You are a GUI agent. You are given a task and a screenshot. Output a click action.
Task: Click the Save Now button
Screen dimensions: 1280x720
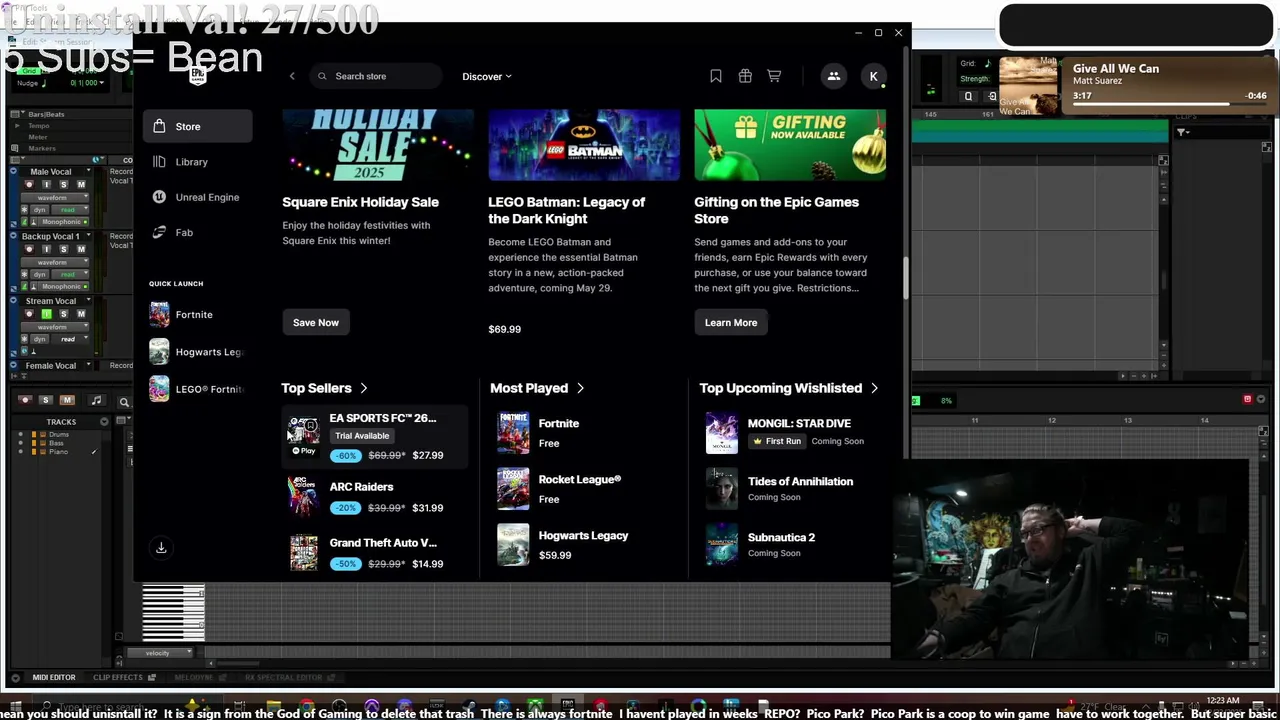[x=316, y=322]
